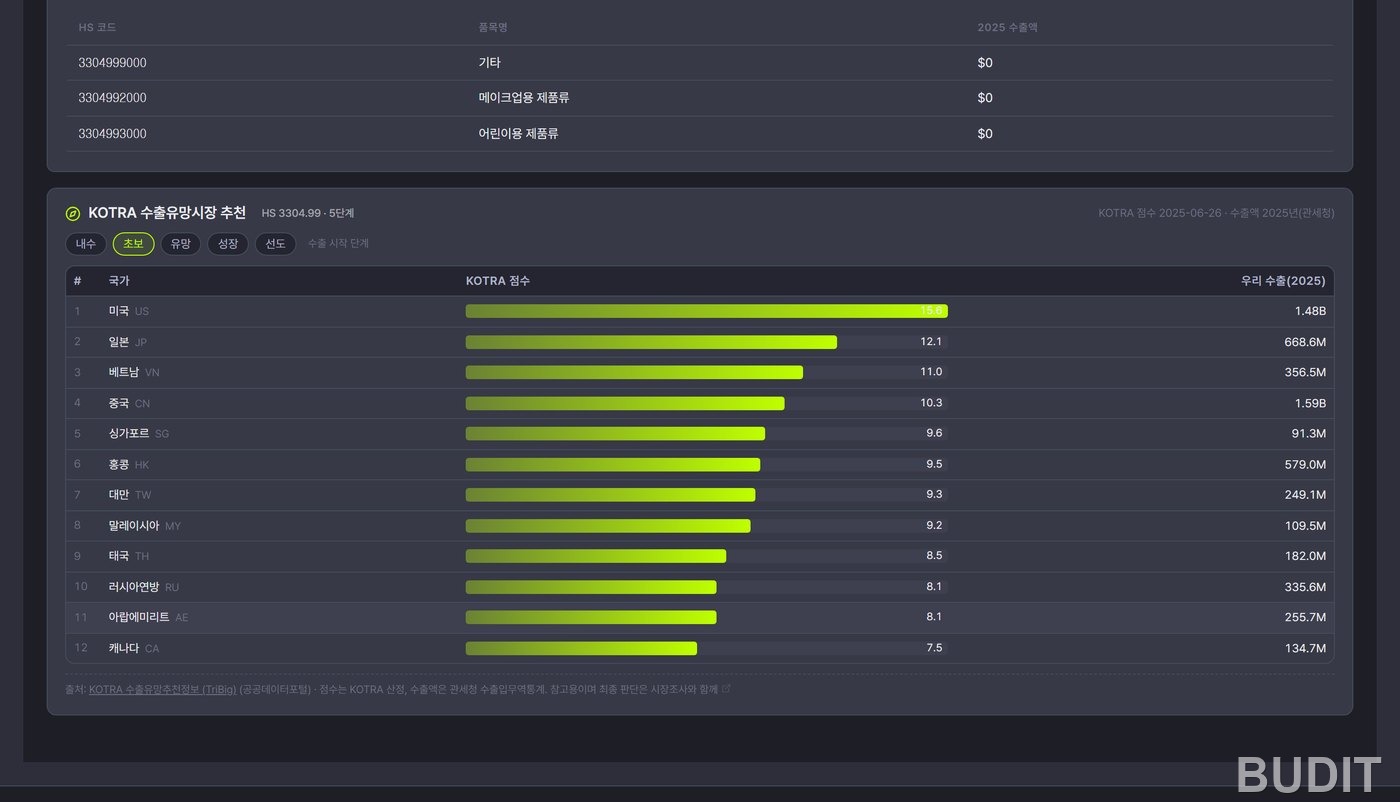This screenshot has width=1400, height=802.
Task: Click the 미국 US row bar
Action: tap(706, 311)
